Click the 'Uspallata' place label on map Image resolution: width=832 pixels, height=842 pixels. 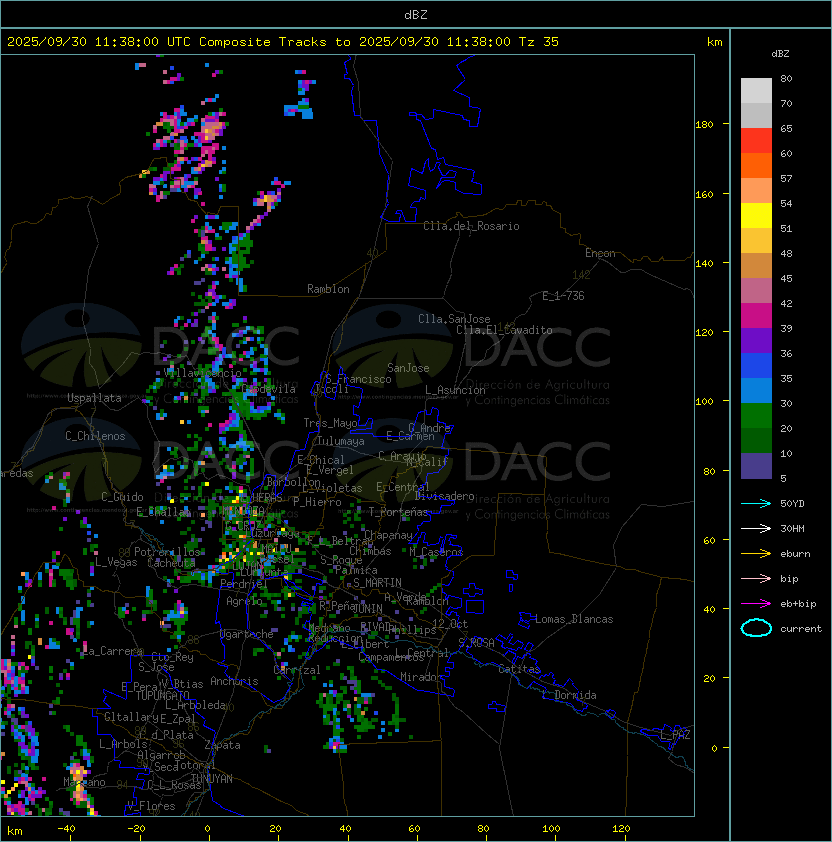[94, 398]
